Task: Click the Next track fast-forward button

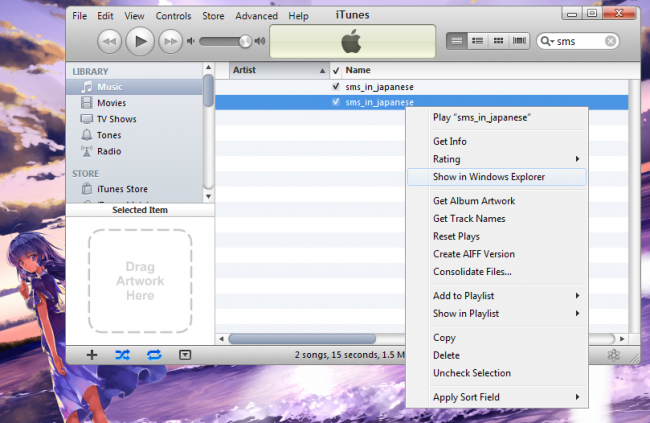Action: click(170, 41)
